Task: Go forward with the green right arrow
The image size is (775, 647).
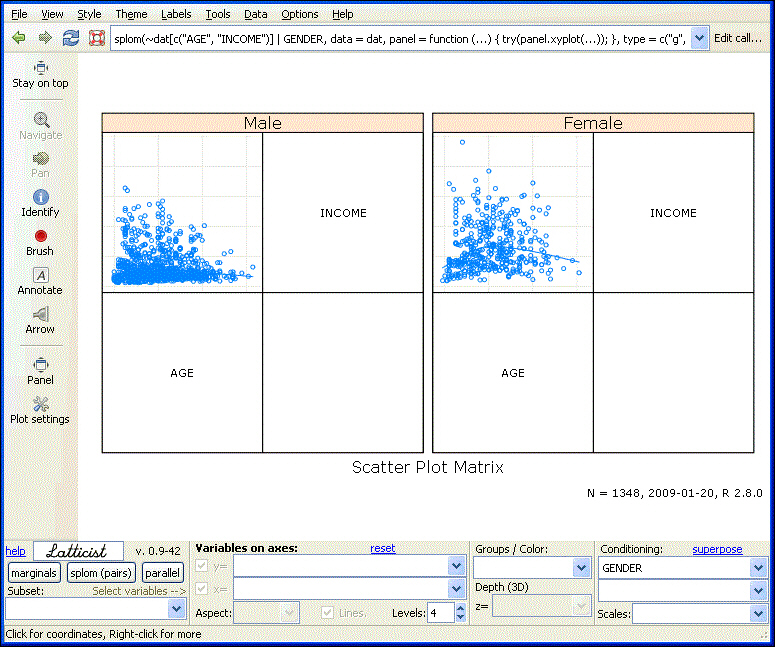Action: tap(45, 38)
